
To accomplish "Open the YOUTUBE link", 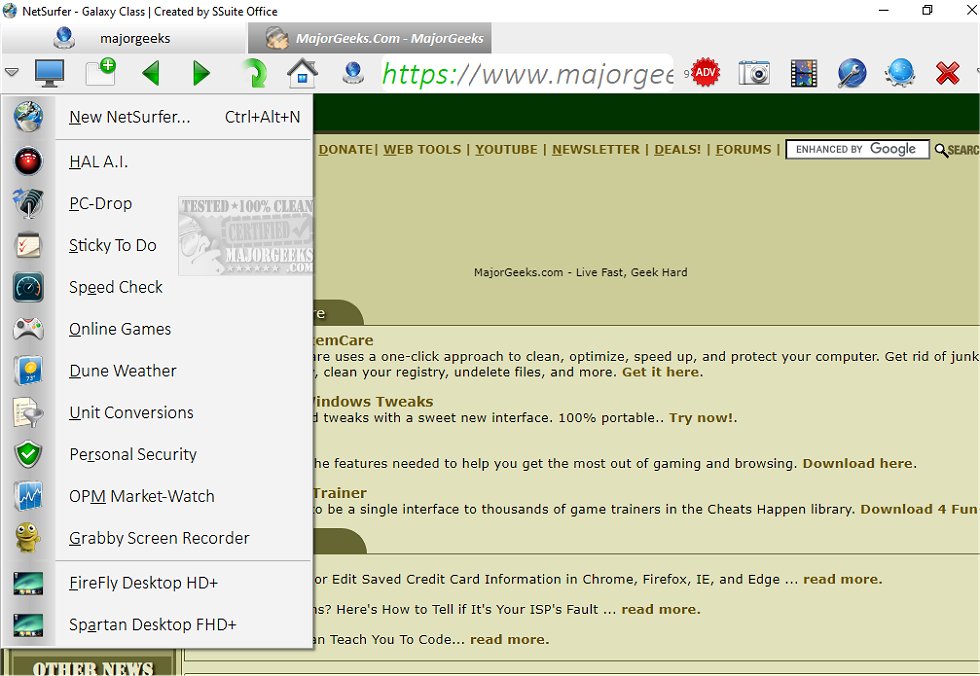I will click(506, 149).
